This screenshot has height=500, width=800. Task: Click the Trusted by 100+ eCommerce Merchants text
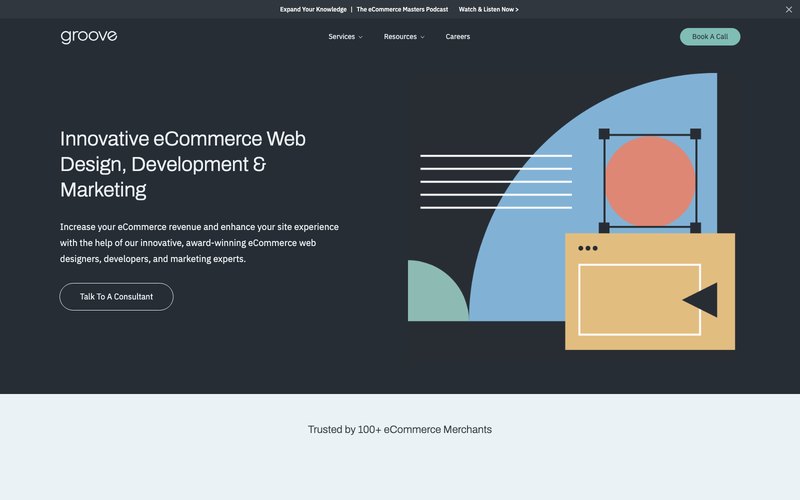click(399, 430)
